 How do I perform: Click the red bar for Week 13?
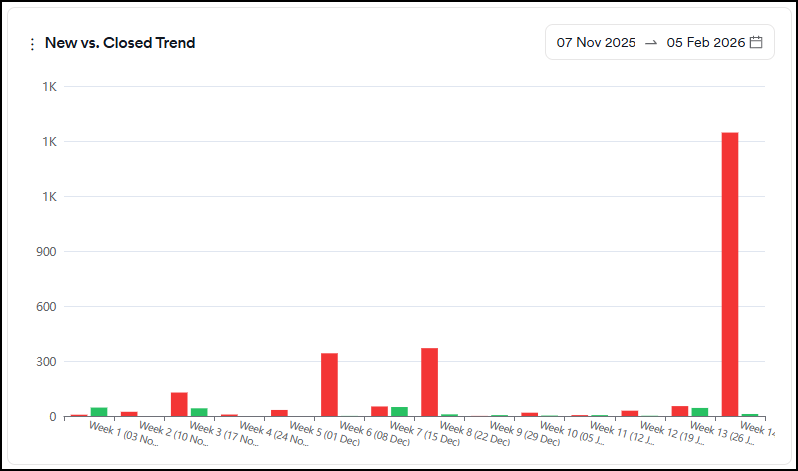pos(680,411)
